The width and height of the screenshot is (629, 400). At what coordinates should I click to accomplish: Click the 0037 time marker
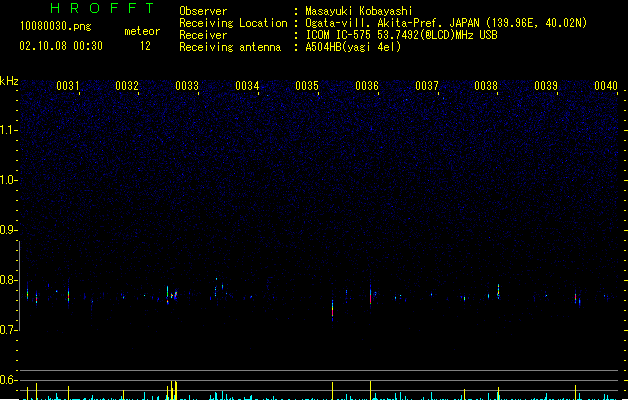(426, 85)
